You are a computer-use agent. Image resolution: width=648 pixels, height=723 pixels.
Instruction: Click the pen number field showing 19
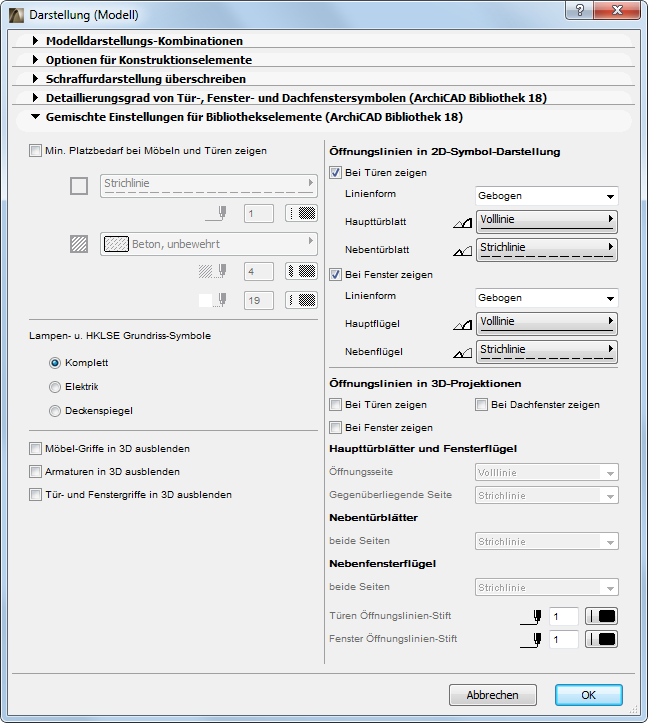(x=259, y=300)
